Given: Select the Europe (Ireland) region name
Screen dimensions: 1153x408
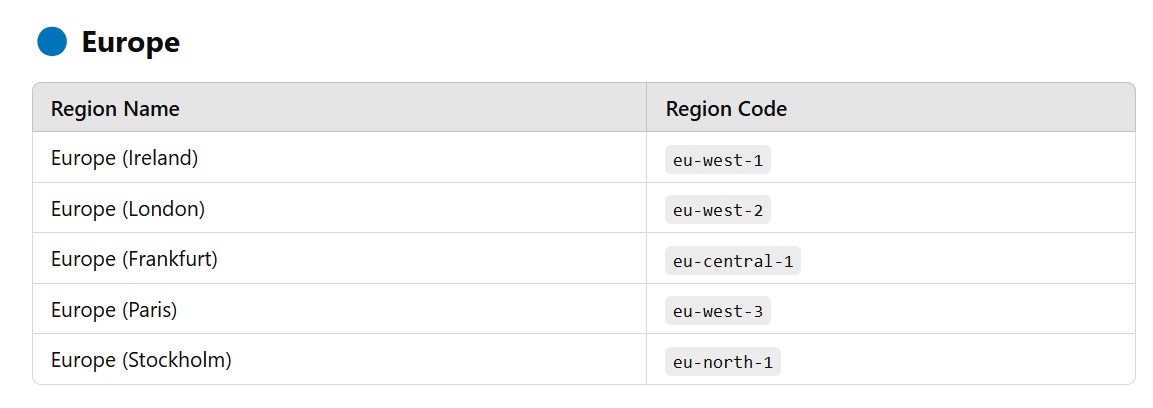Looking at the screenshot, I should [x=124, y=158].
